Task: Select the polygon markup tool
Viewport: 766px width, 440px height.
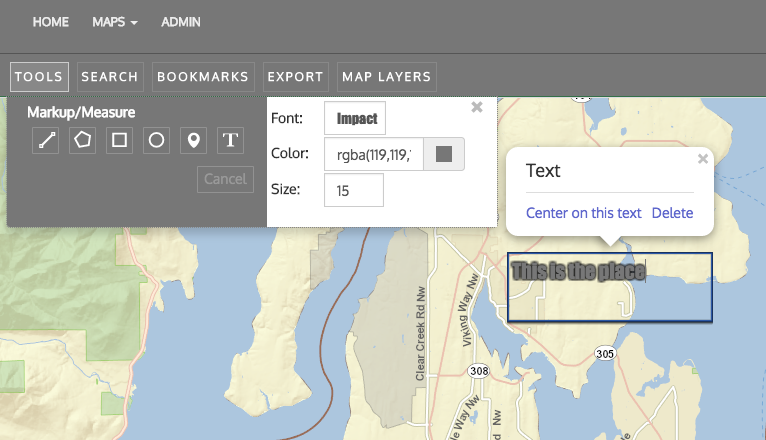Action: (x=83, y=140)
